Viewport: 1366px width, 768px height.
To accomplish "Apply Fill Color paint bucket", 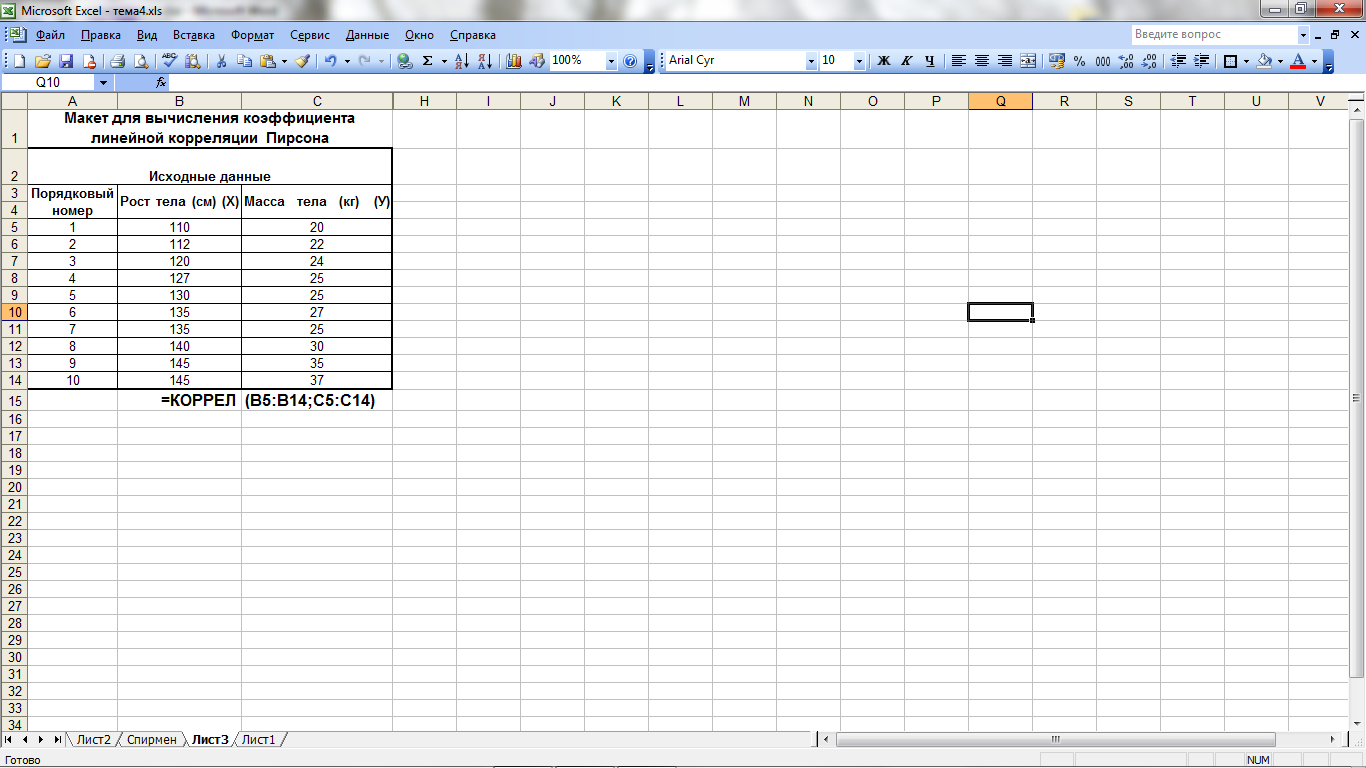I will (x=1264, y=61).
